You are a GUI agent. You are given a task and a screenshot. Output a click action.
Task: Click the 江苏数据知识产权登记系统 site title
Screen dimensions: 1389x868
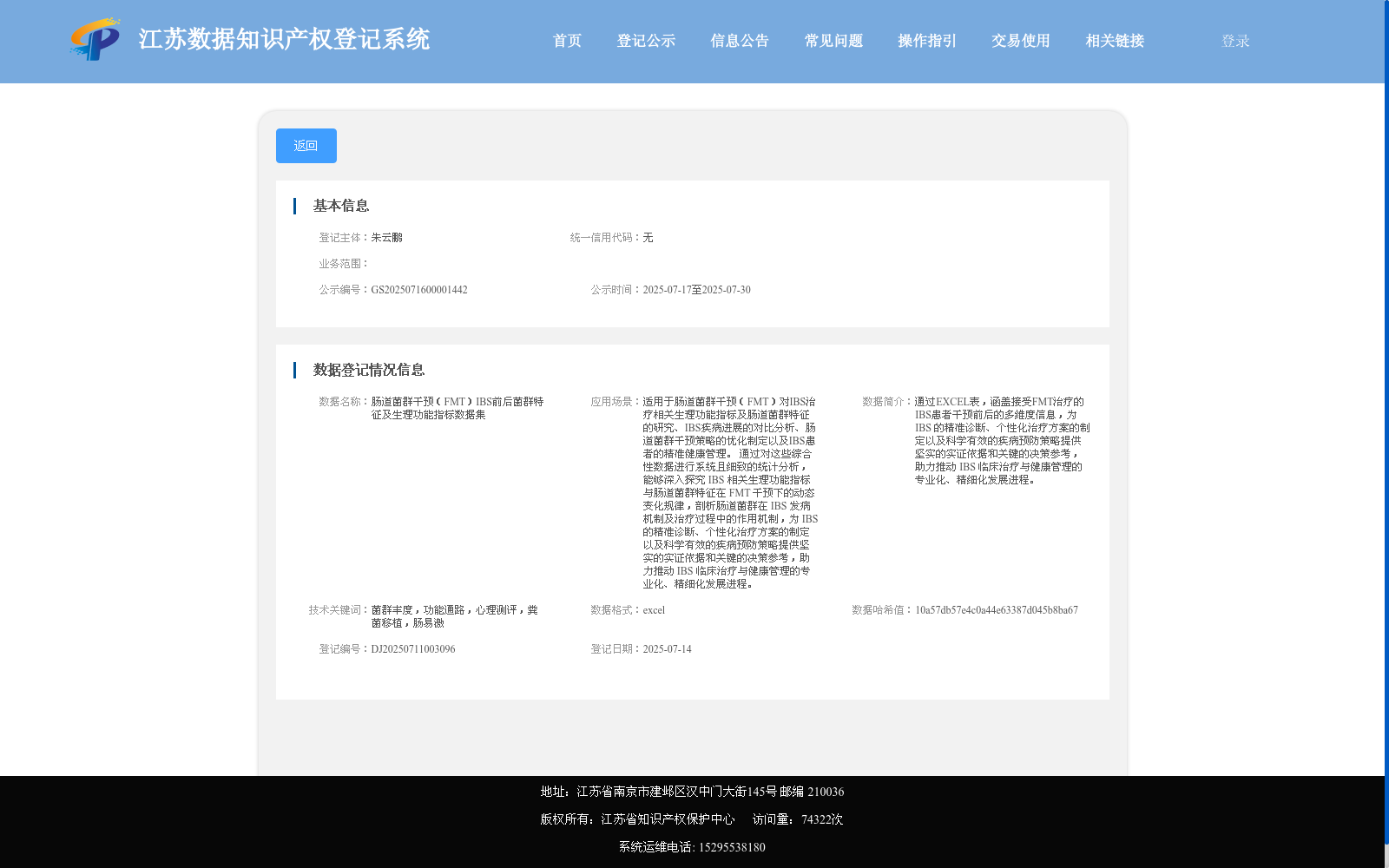point(284,40)
